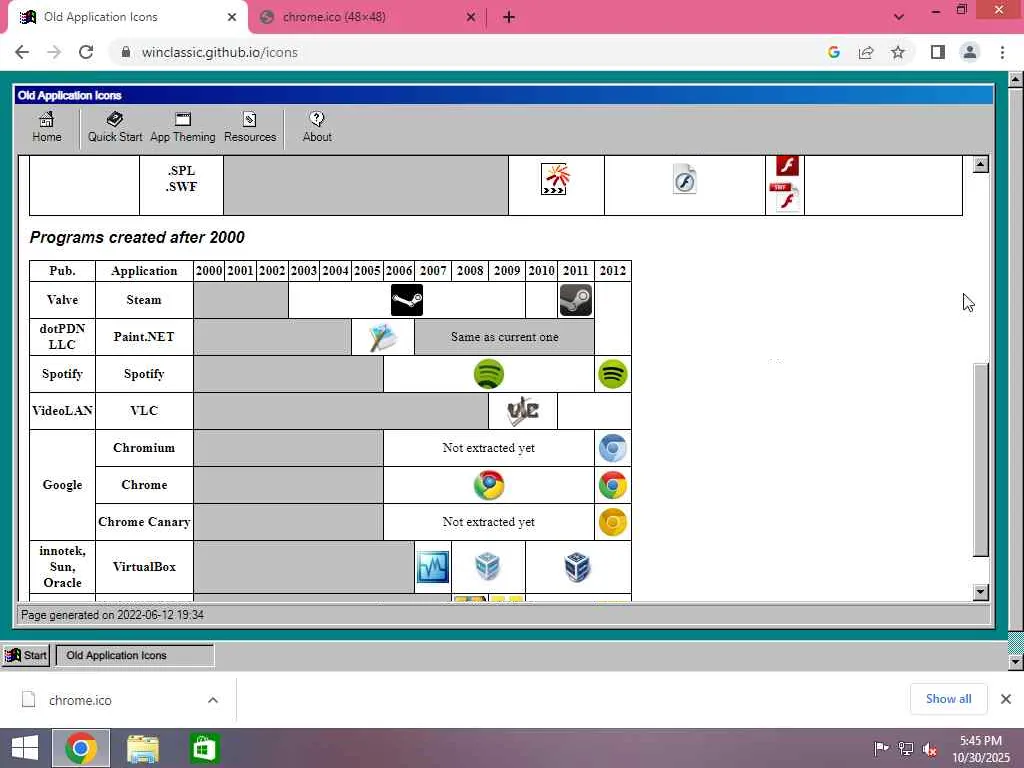This screenshot has width=1024, height=768.
Task: Click Chromium 'Not extracted yet' cell
Action: pyautogui.click(x=488, y=448)
